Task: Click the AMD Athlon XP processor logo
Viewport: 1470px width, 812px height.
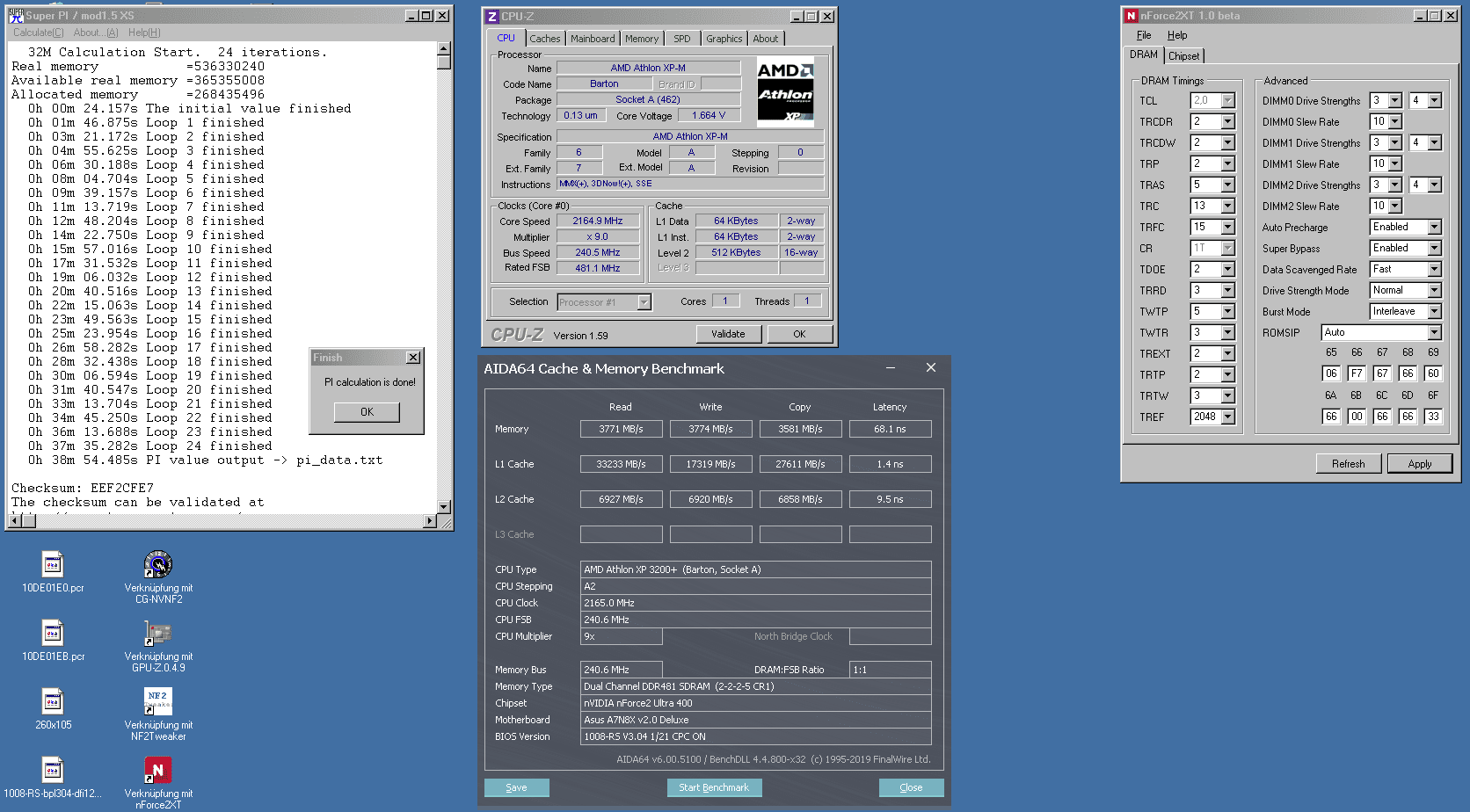Action: click(x=785, y=91)
